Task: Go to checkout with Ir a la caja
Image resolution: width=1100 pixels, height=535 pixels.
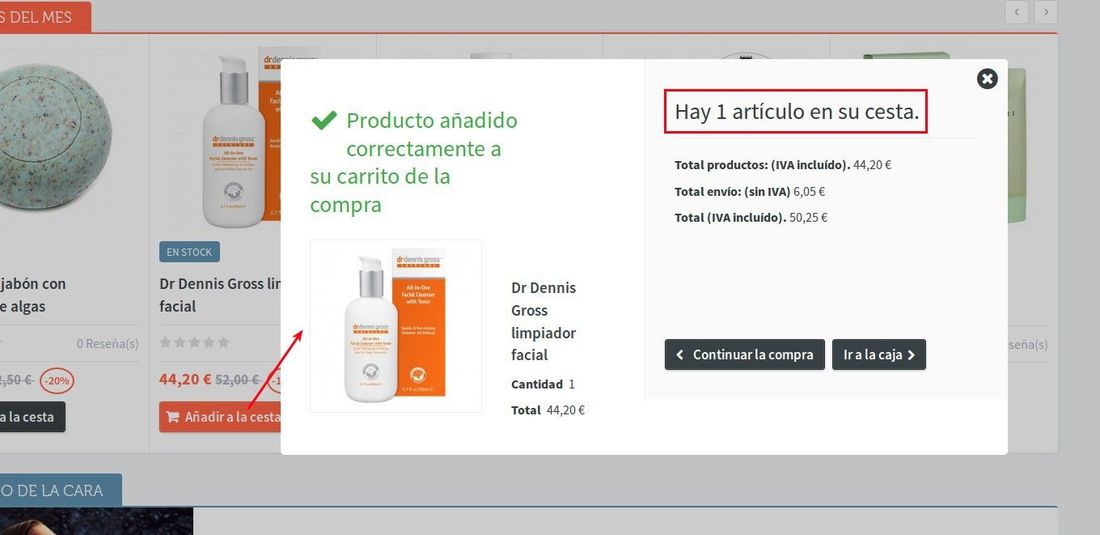Action: point(879,355)
